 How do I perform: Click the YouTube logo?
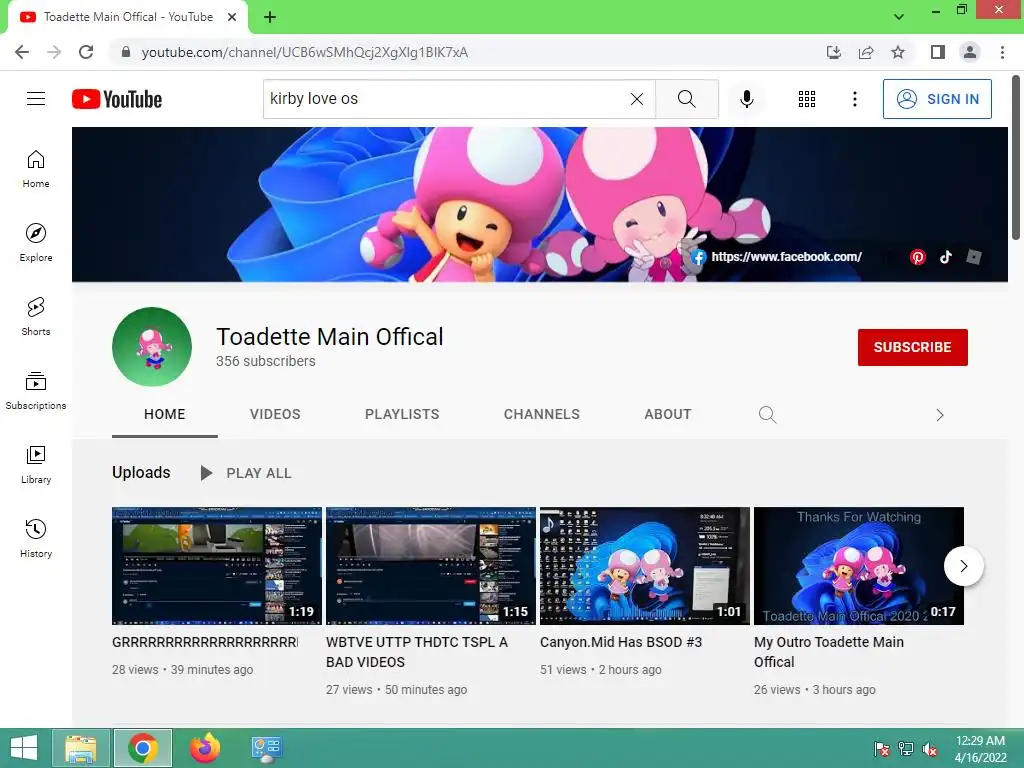click(117, 99)
